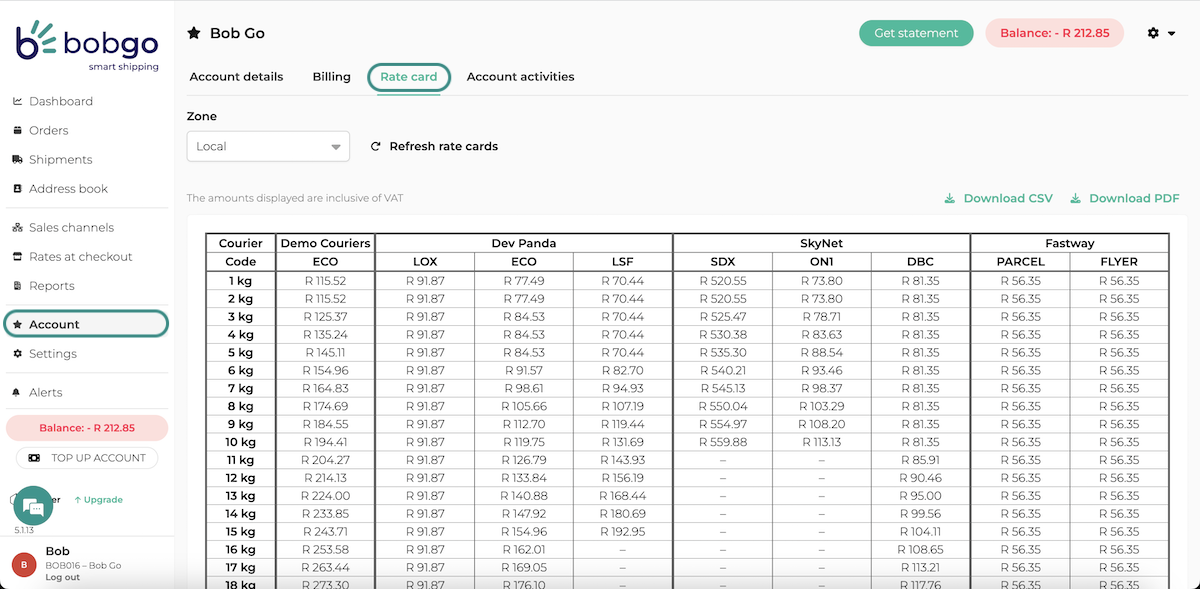This screenshot has width=1200, height=589.
Task: Open the Account activities tab
Action: [520, 77]
